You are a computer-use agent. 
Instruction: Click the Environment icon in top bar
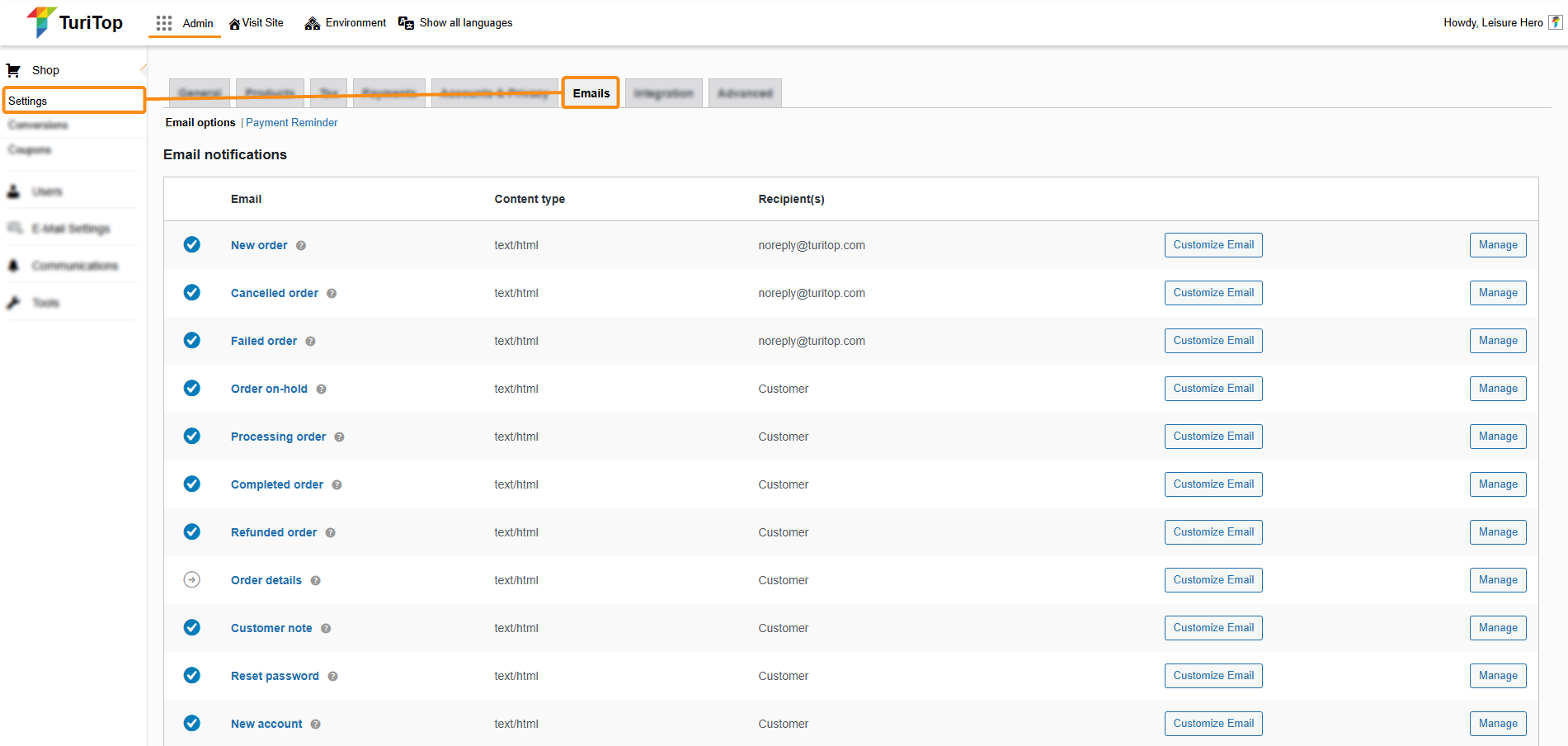point(312,23)
